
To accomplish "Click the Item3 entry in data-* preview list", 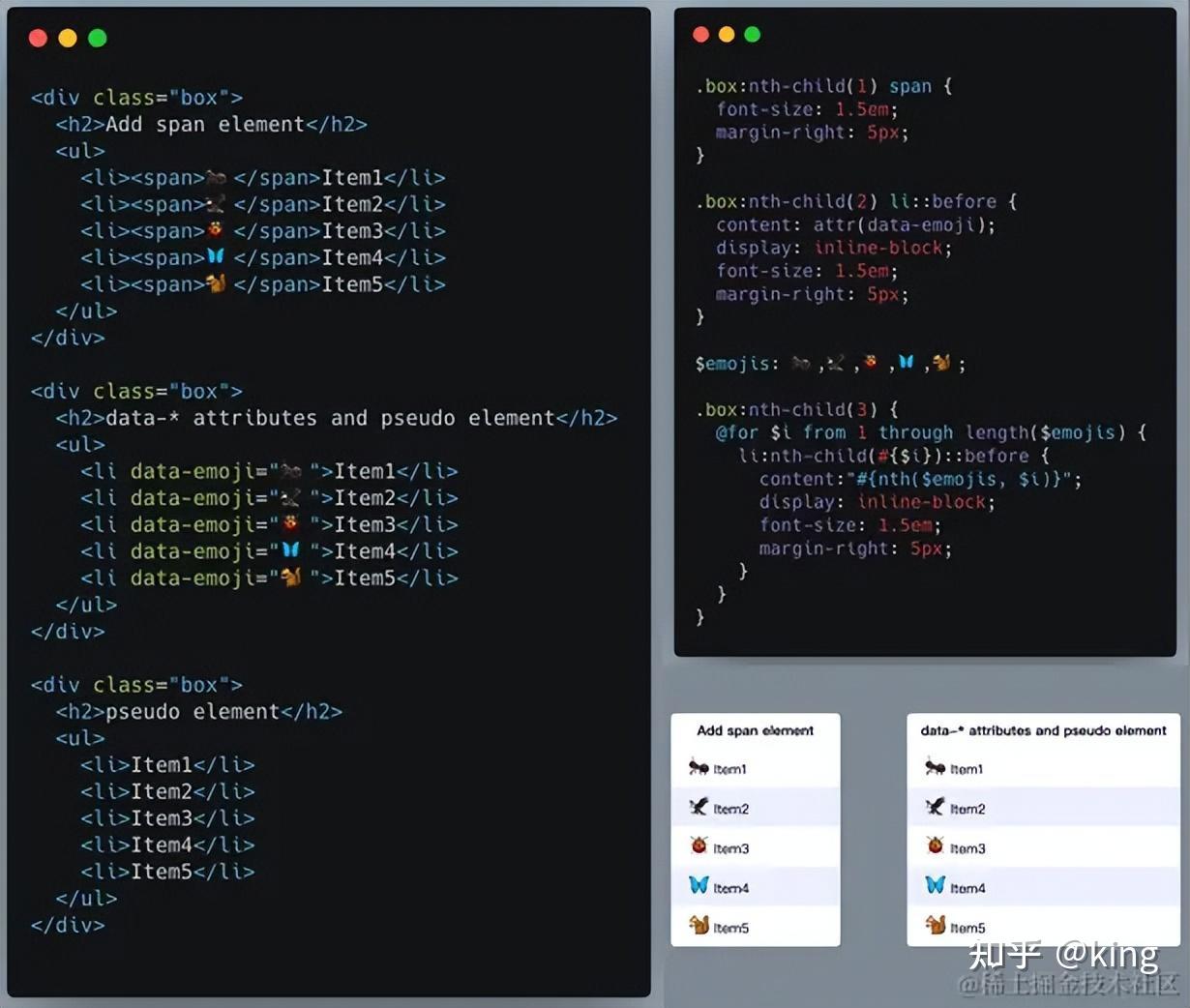I will [967, 847].
